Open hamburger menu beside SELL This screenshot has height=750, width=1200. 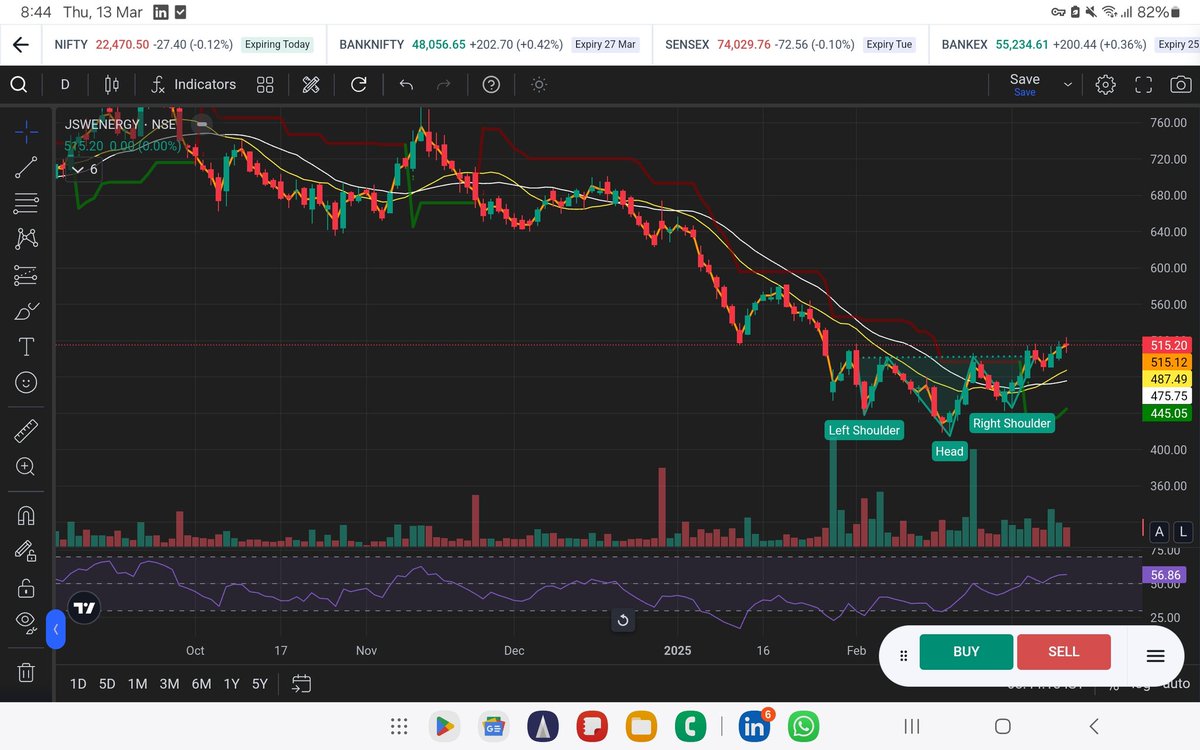tap(1155, 656)
